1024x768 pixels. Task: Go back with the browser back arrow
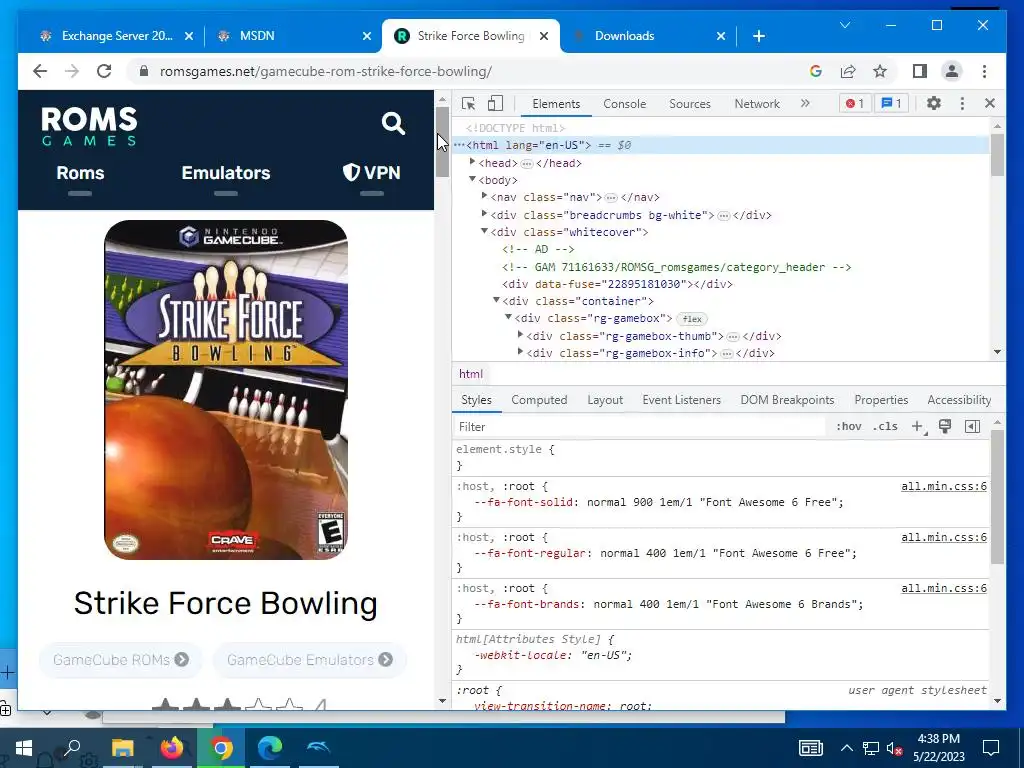click(x=40, y=71)
